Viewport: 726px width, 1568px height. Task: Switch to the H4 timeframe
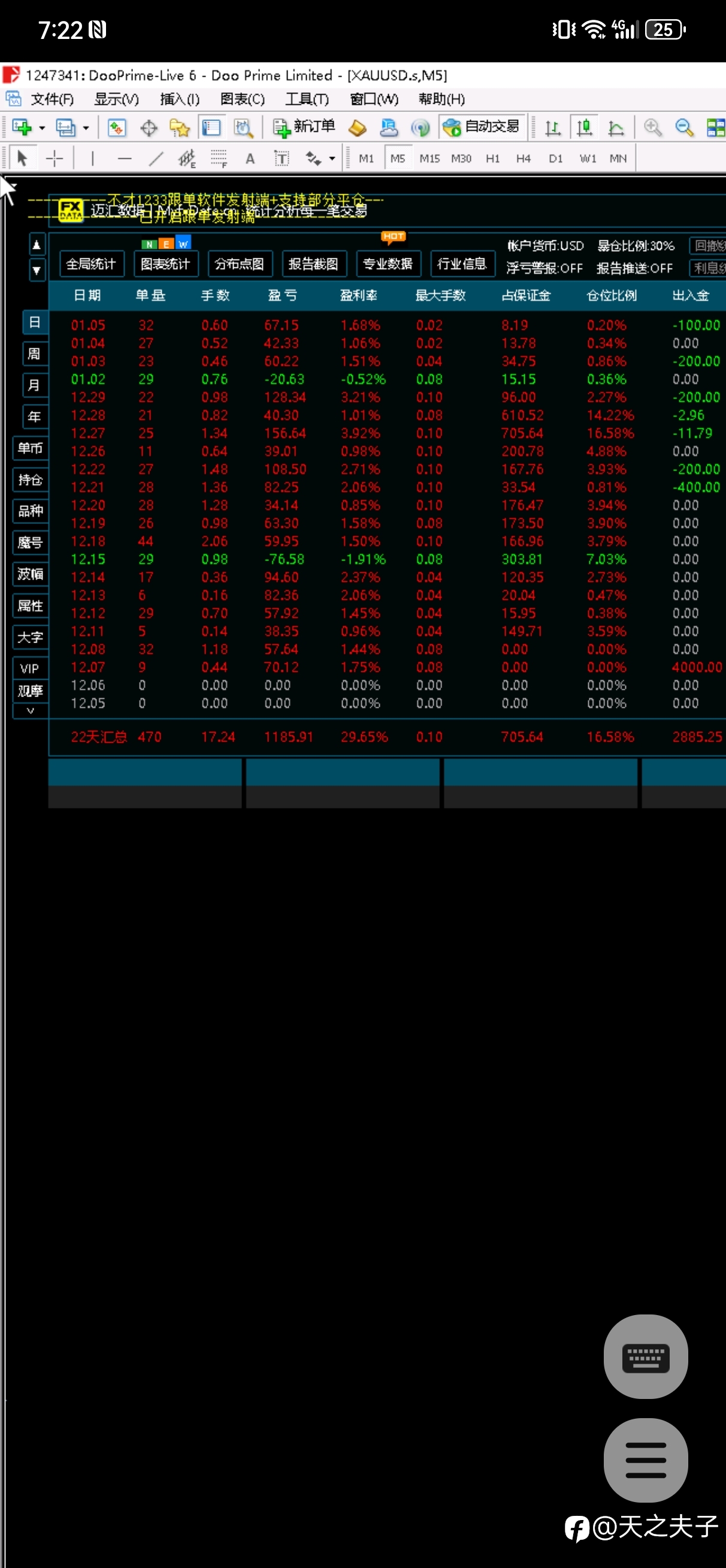pyautogui.click(x=524, y=158)
